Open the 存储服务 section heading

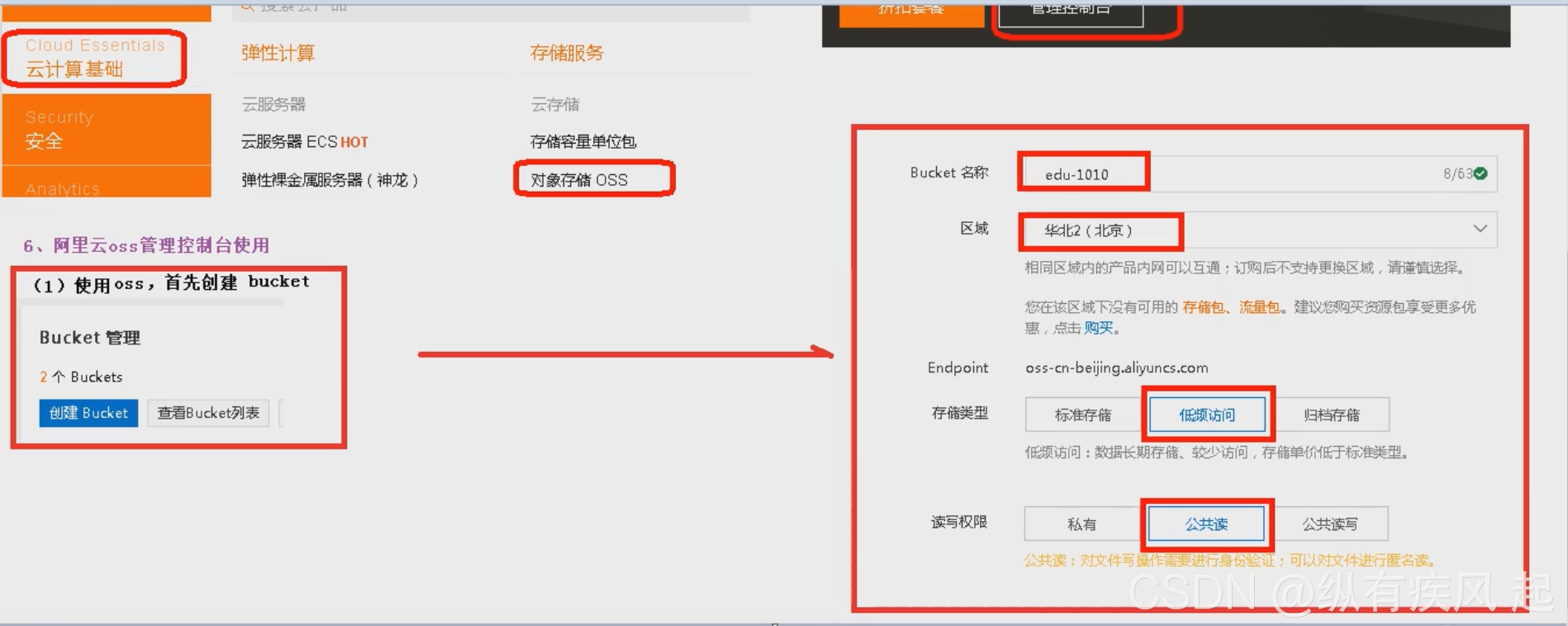click(567, 53)
